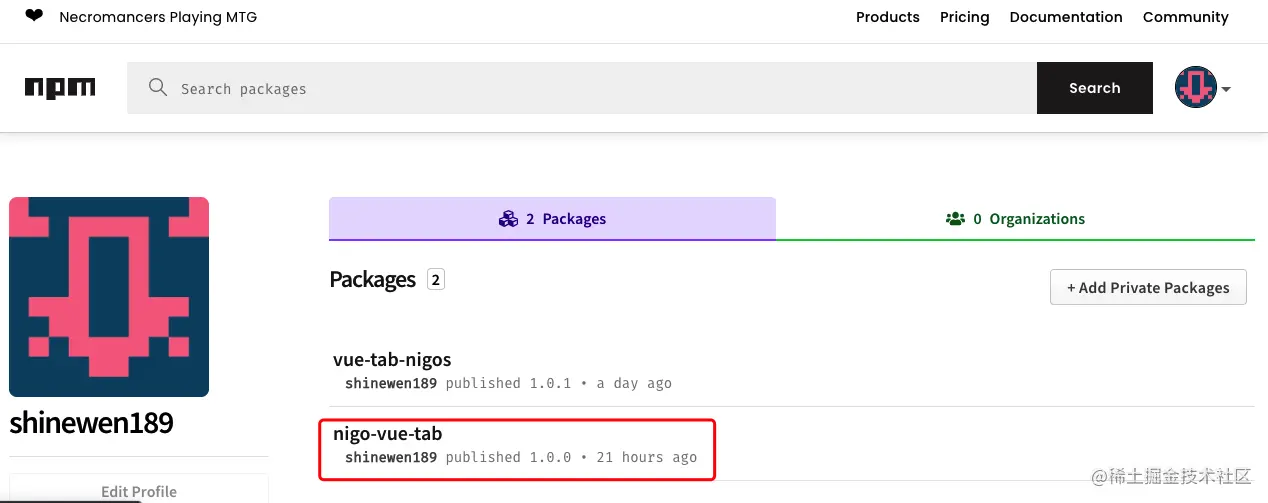Click the packages count badge 2
The width and height of the screenshot is (1268, 503).
pos(436,280)
